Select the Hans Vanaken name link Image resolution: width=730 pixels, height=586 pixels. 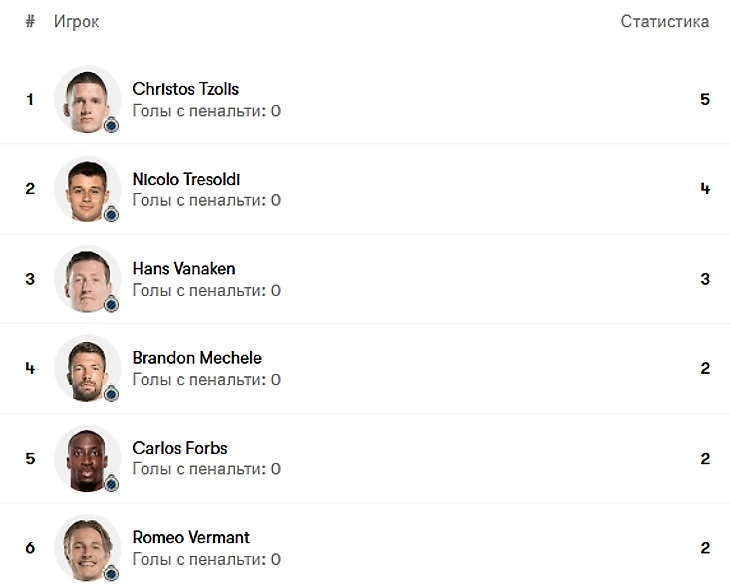click(x=184, y=269)
